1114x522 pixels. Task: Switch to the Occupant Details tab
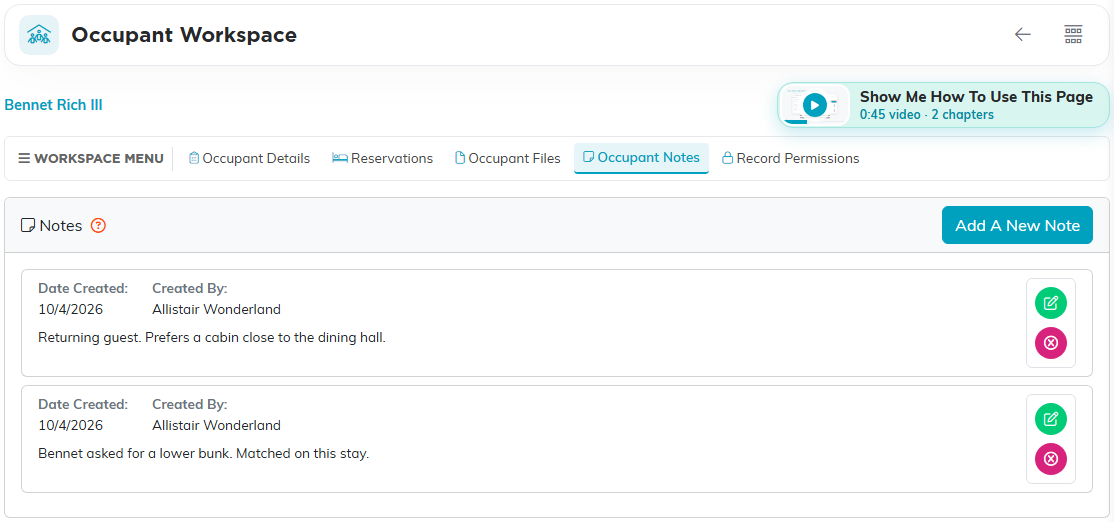click(249, 158)
